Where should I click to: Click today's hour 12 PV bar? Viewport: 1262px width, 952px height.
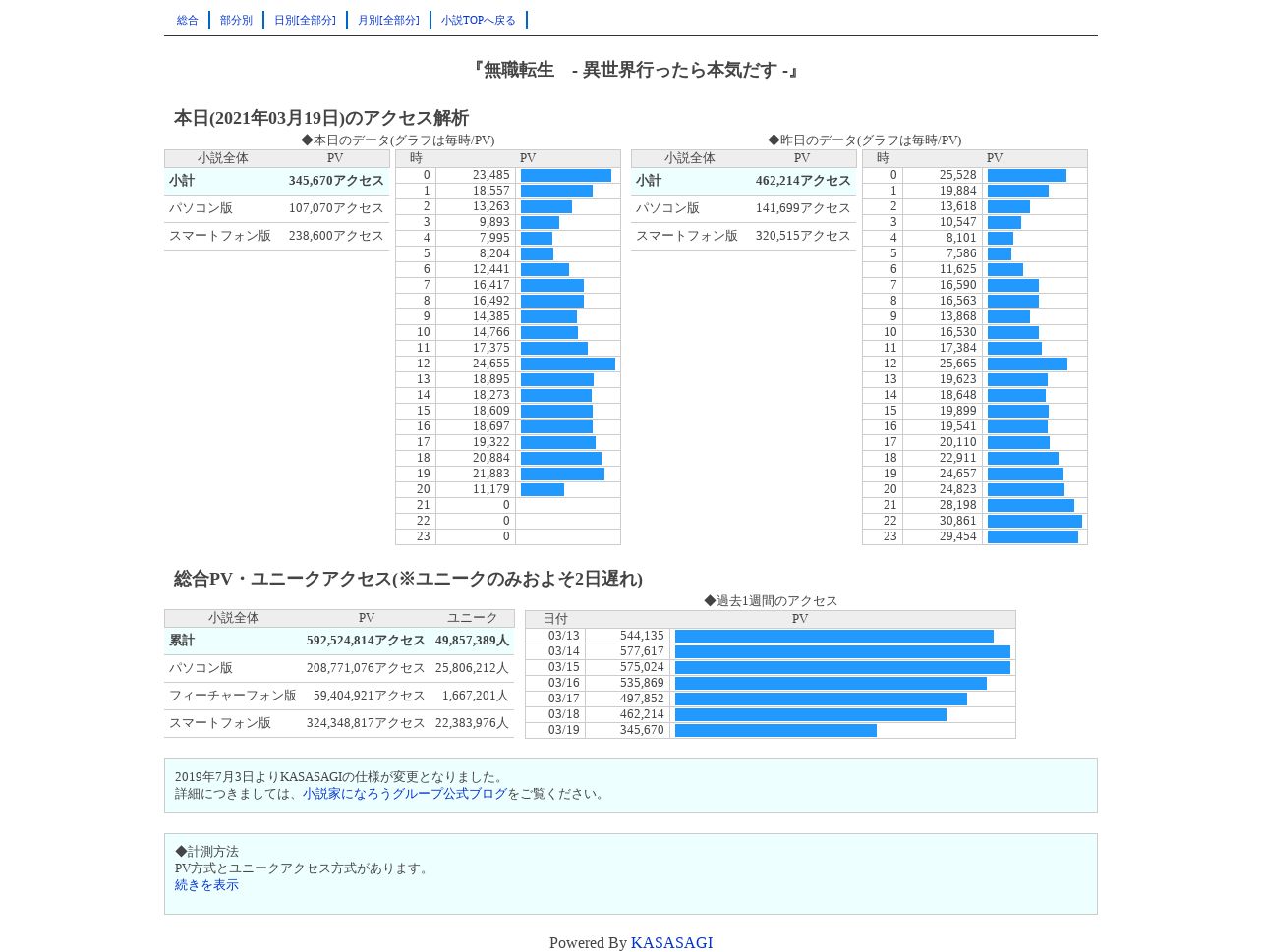click(x=568, y=364)
